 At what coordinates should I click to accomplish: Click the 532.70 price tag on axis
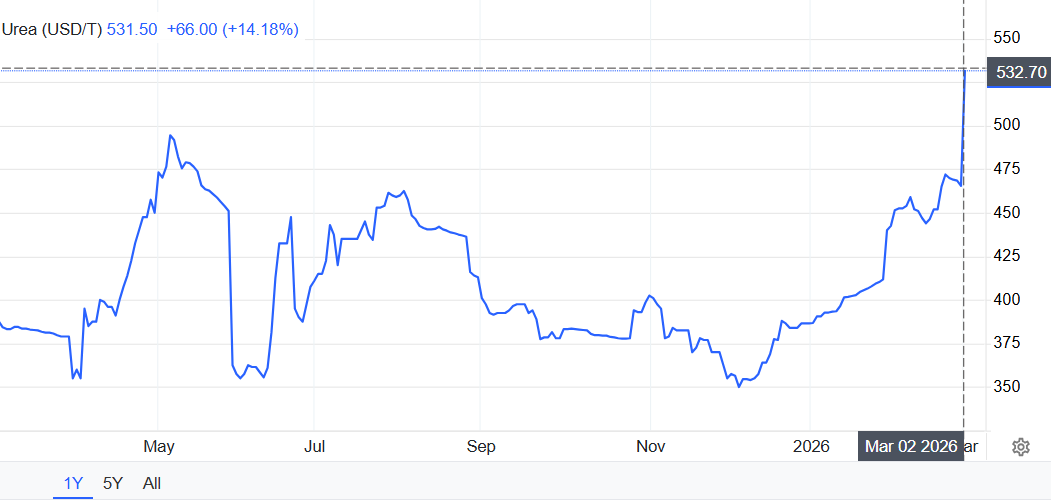pyautogui.click(x=1018, y=72)
